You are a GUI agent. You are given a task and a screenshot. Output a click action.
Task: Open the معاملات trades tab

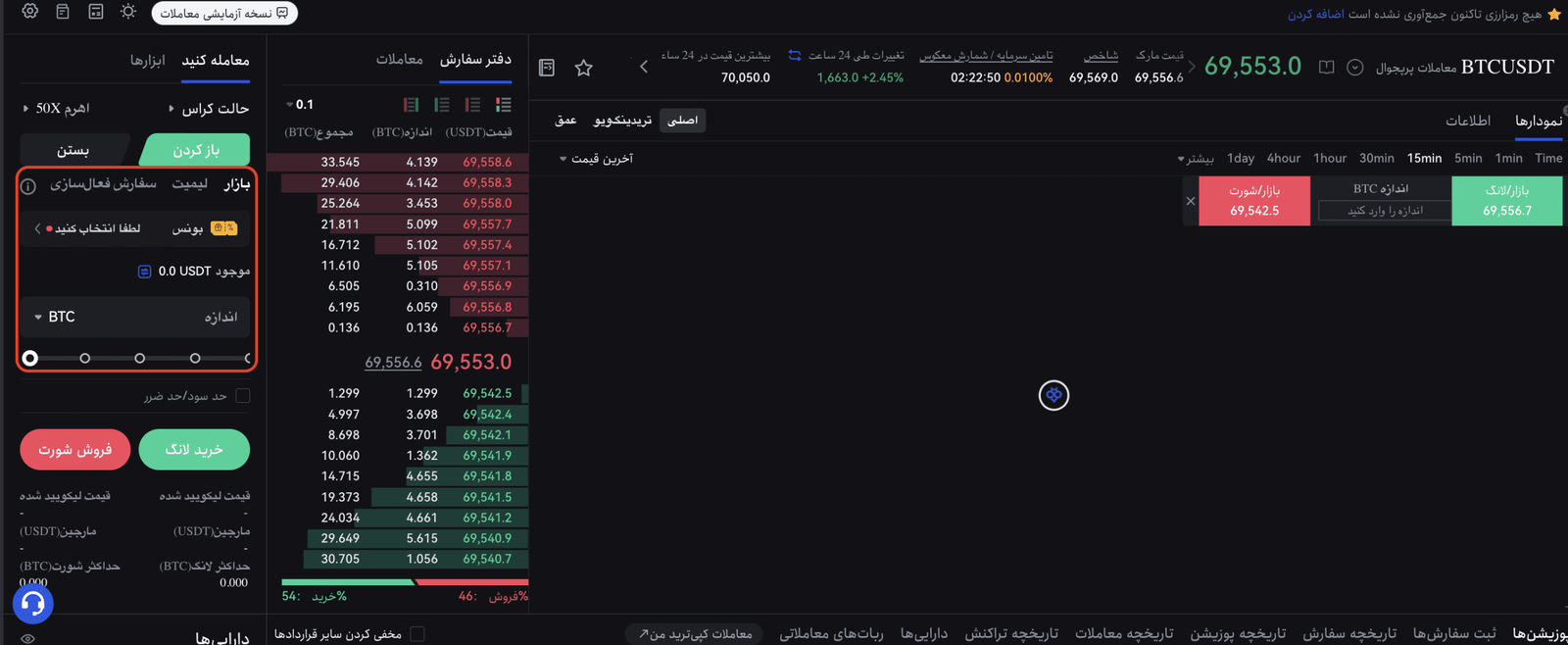pyautogui.click(x=400, y=59)
